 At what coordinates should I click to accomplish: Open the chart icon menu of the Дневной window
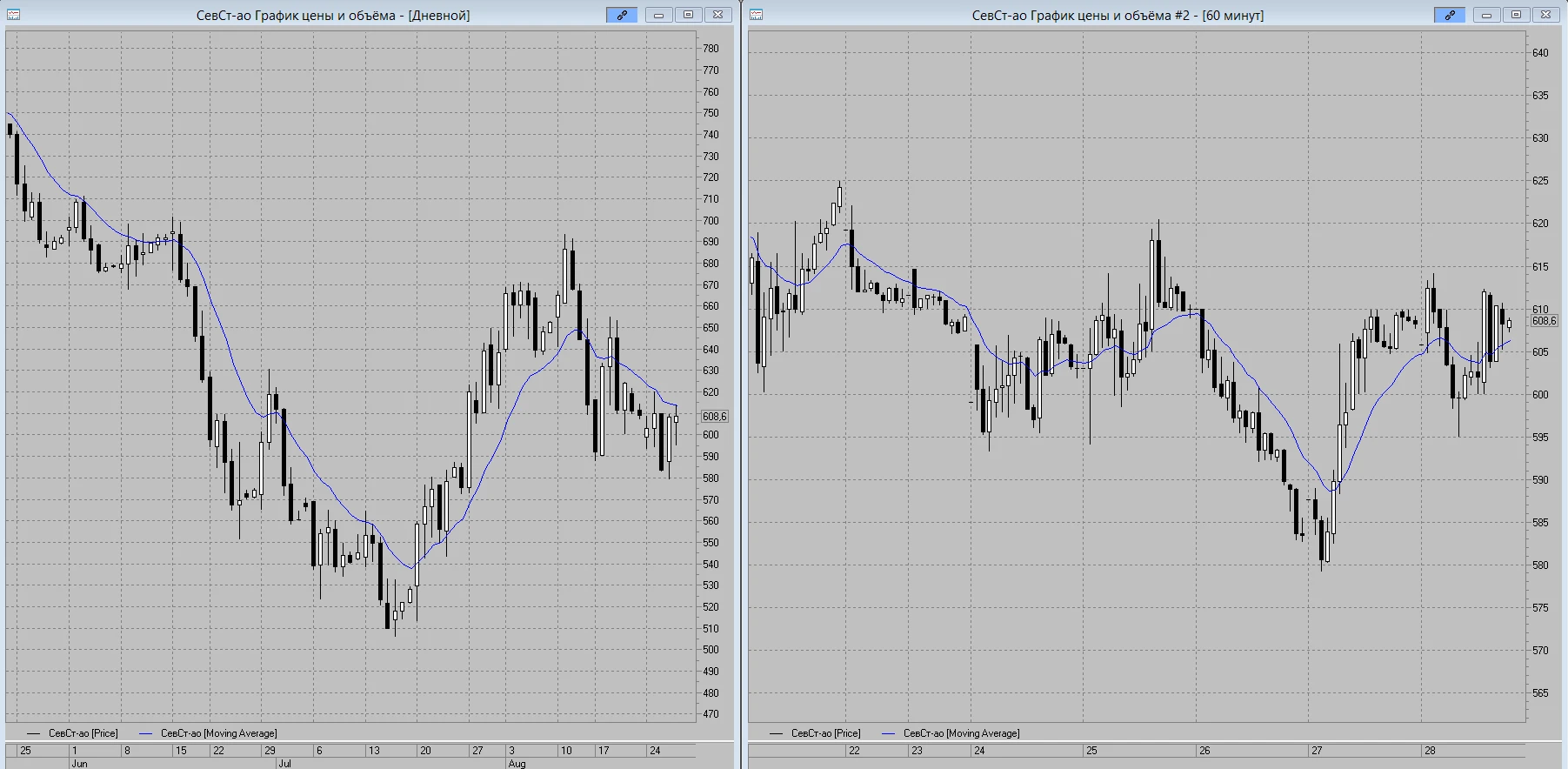[14, 15]
